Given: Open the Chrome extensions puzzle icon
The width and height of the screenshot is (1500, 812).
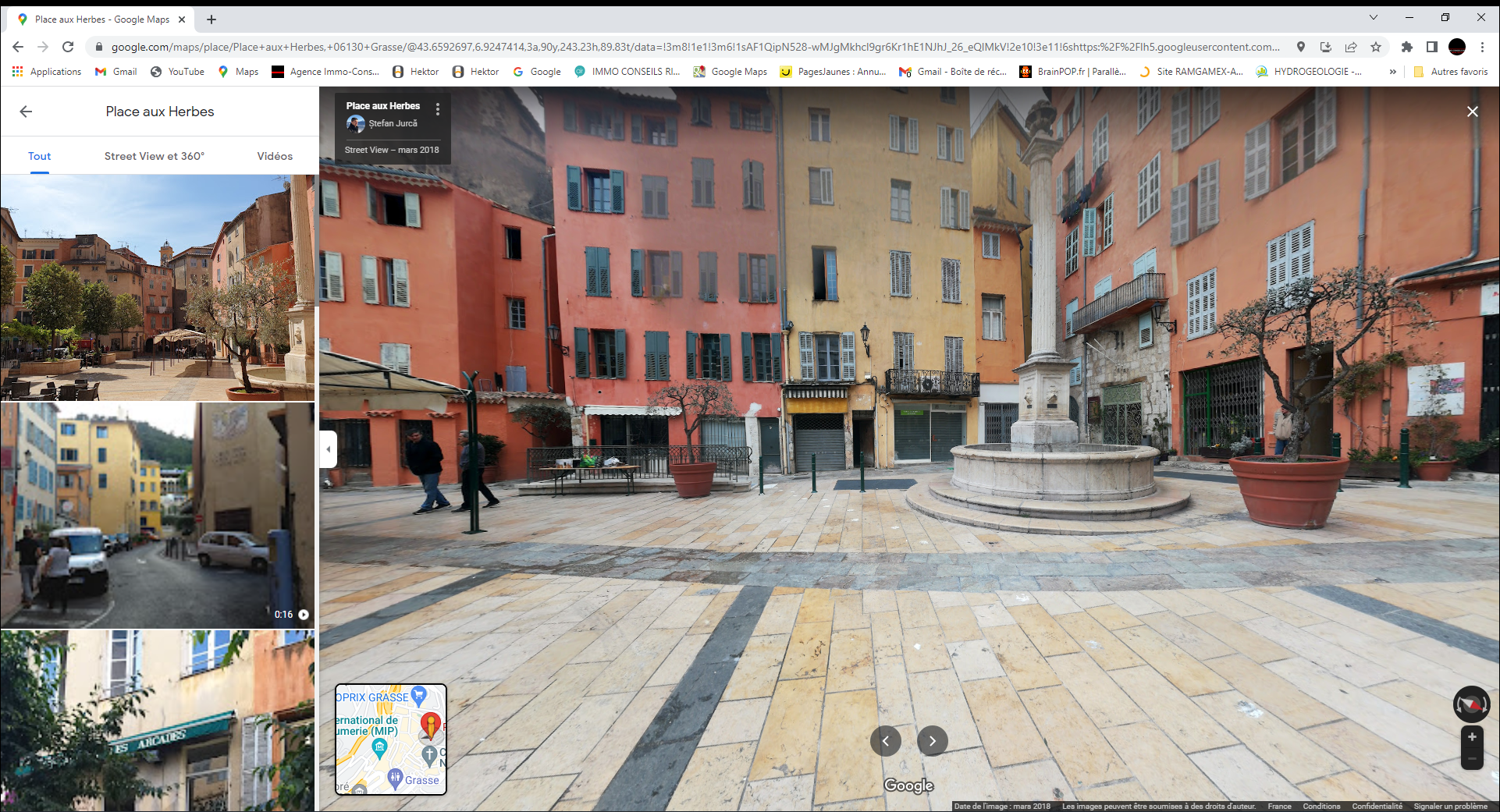Looking at the screenshot, I should click(1406, 47).
